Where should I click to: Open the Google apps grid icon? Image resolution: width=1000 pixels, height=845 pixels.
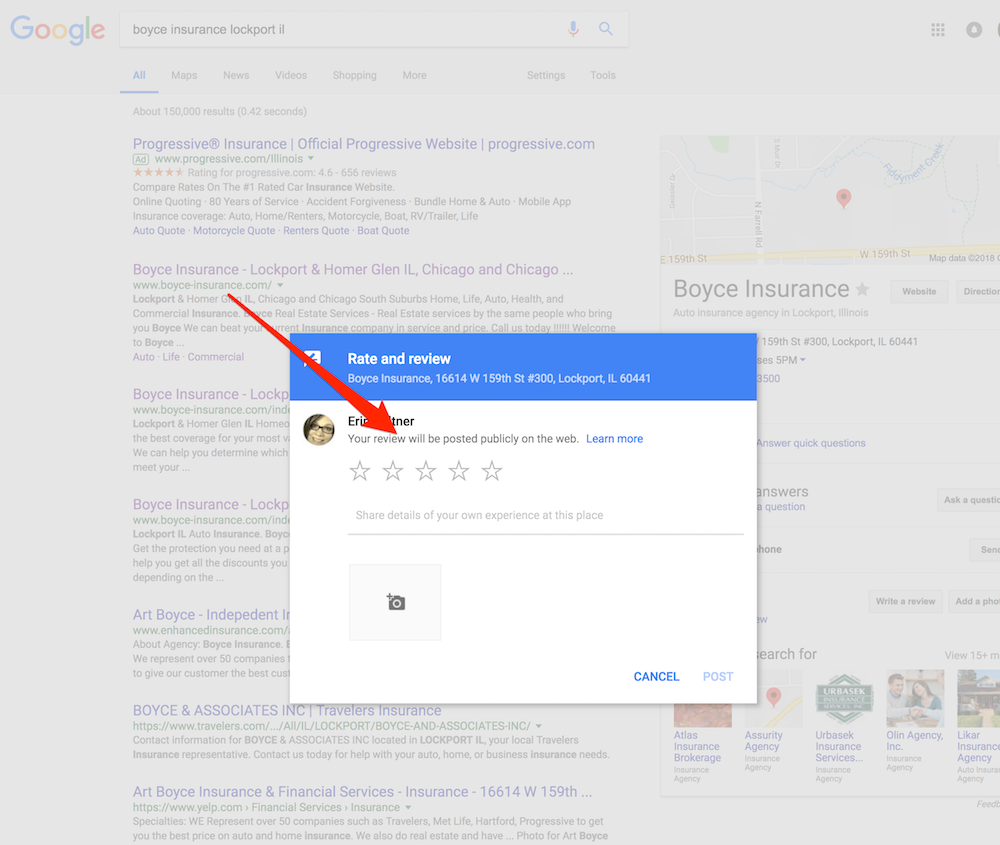click(x=938, y=29)
